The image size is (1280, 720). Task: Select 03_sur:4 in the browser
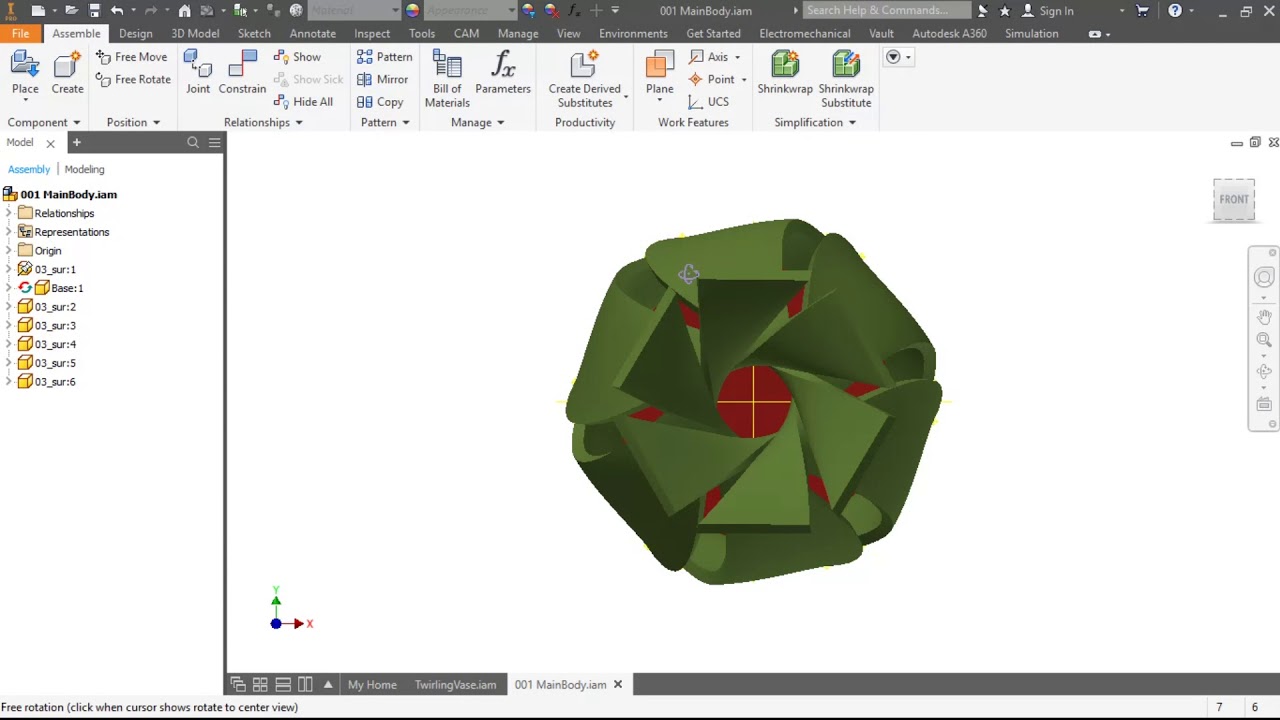coord(55,344)
